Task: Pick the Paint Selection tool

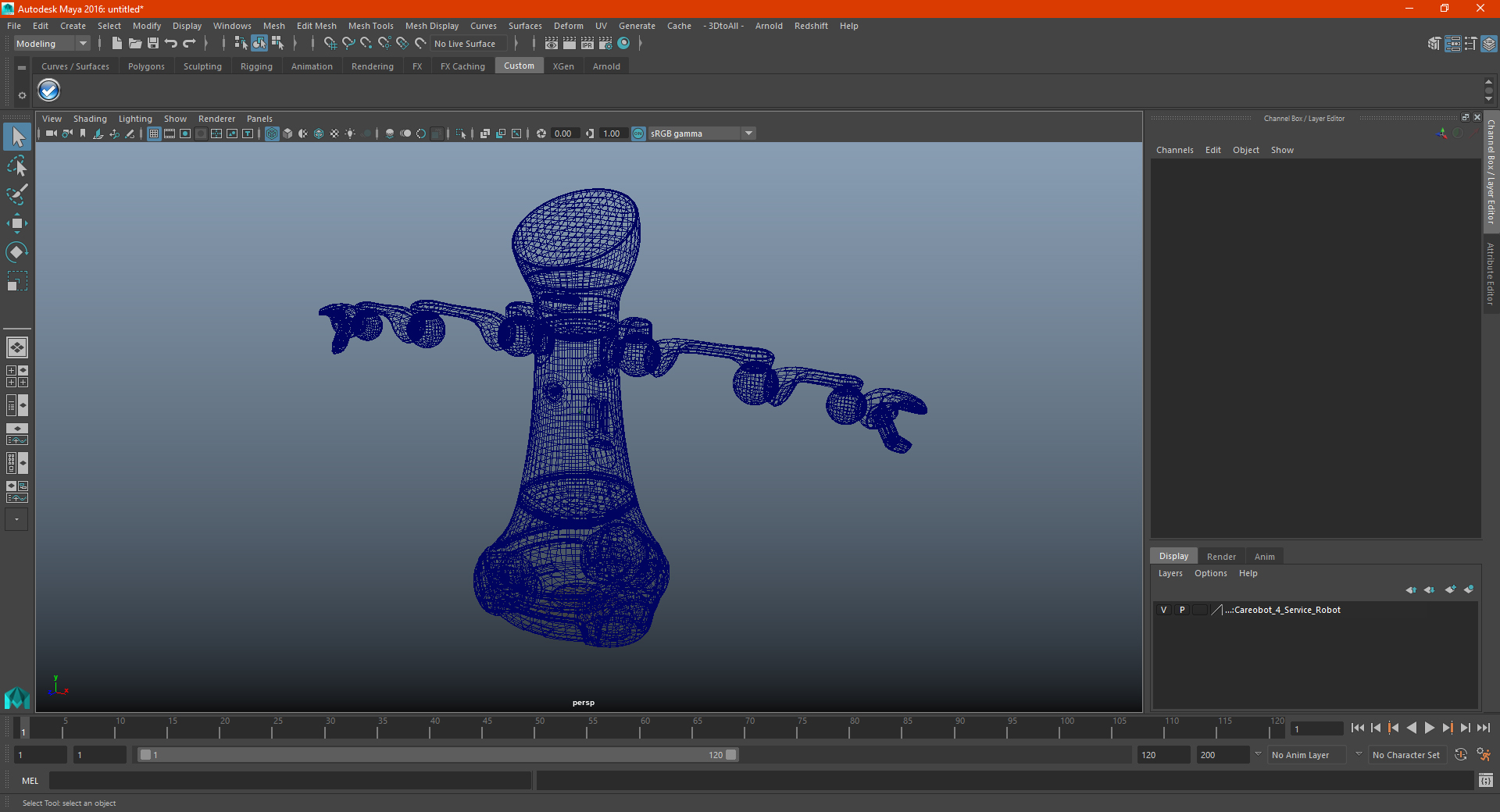Action: pyautogui.click(x=17, y=194)
